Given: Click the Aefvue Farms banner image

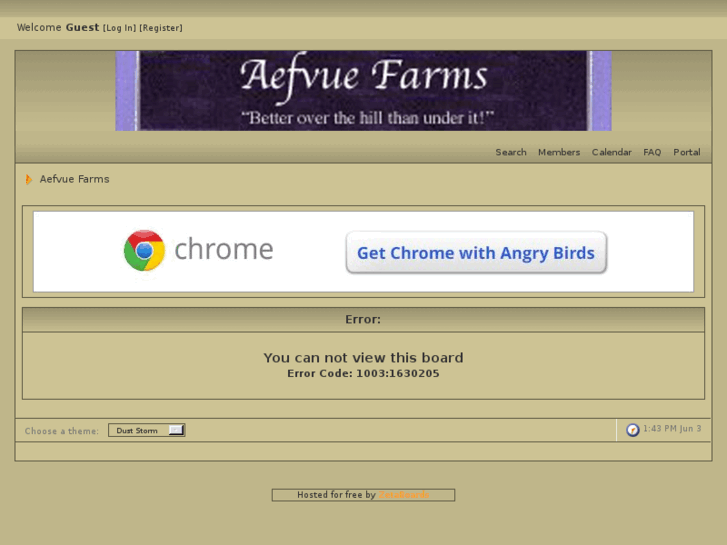Looking at the screenshot, I should coord(363,90).
